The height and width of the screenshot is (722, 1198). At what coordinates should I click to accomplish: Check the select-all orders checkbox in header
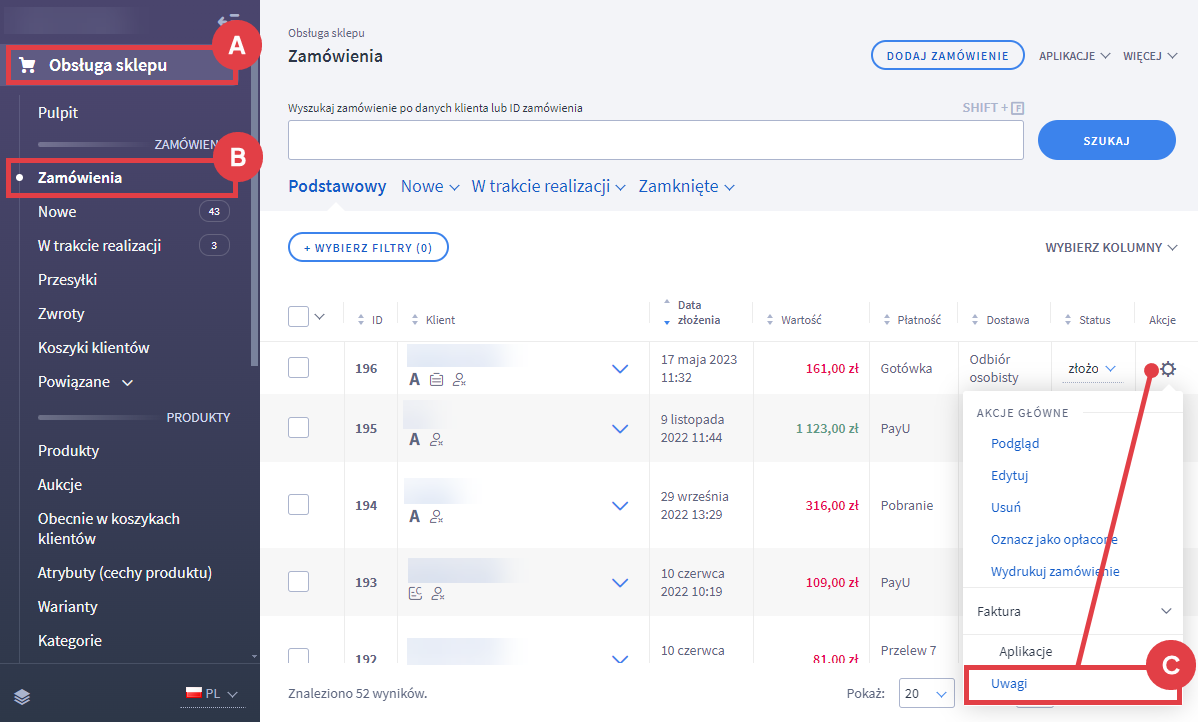click(298, 317)
